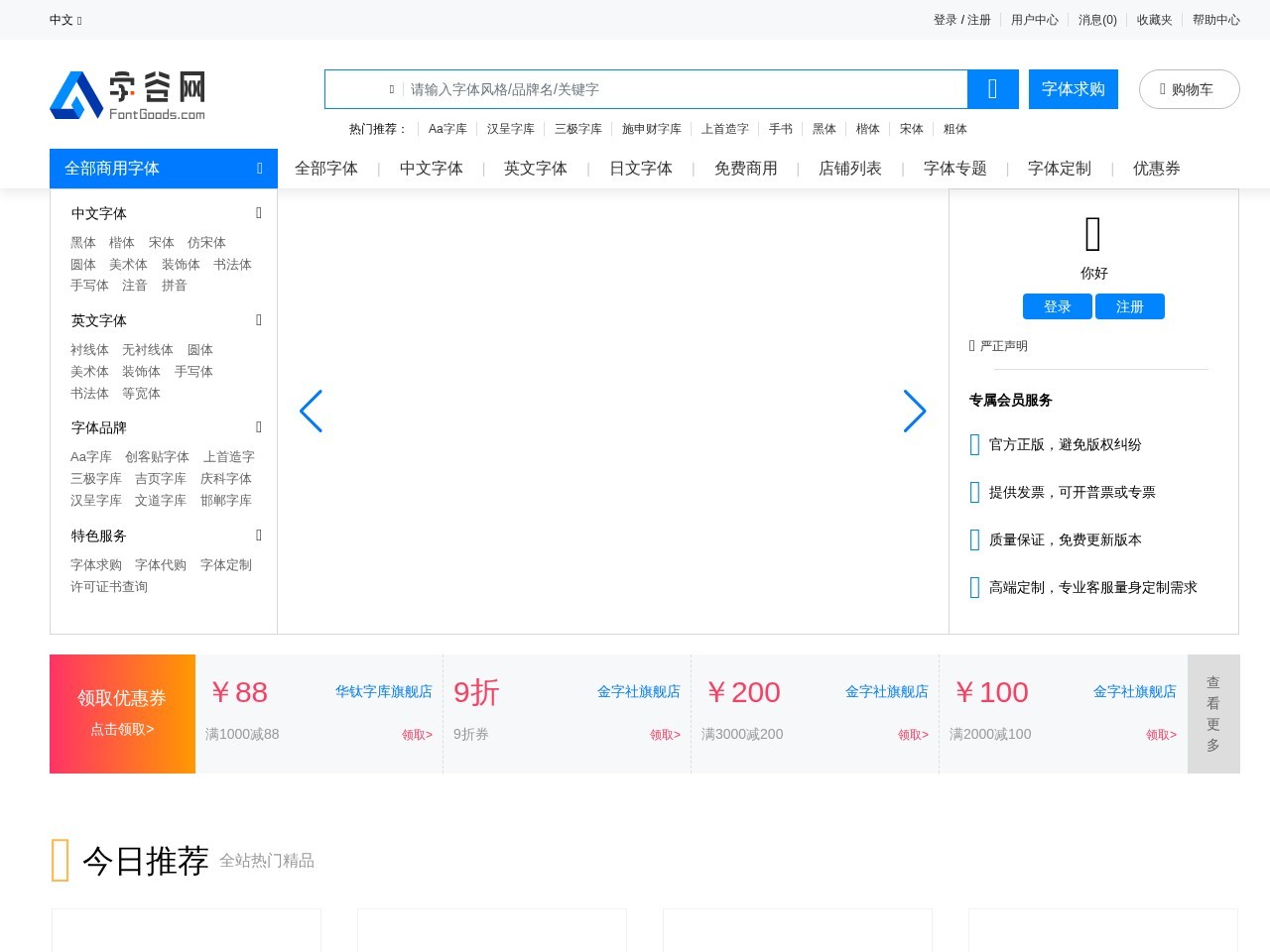Image resolution: width=1270 pixels, height=952 pixels.
Task: Select 邯郸字库 brand in sidebar
Action: click(226, 501)
